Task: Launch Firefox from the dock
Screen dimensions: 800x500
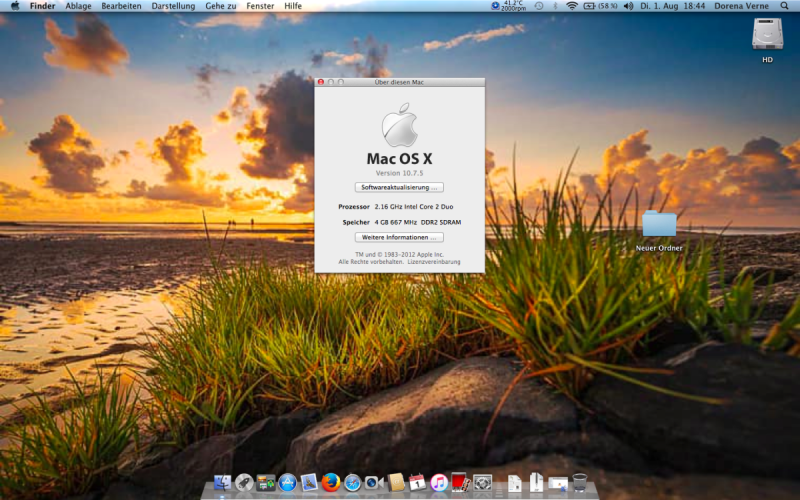Action: (331, 482)
